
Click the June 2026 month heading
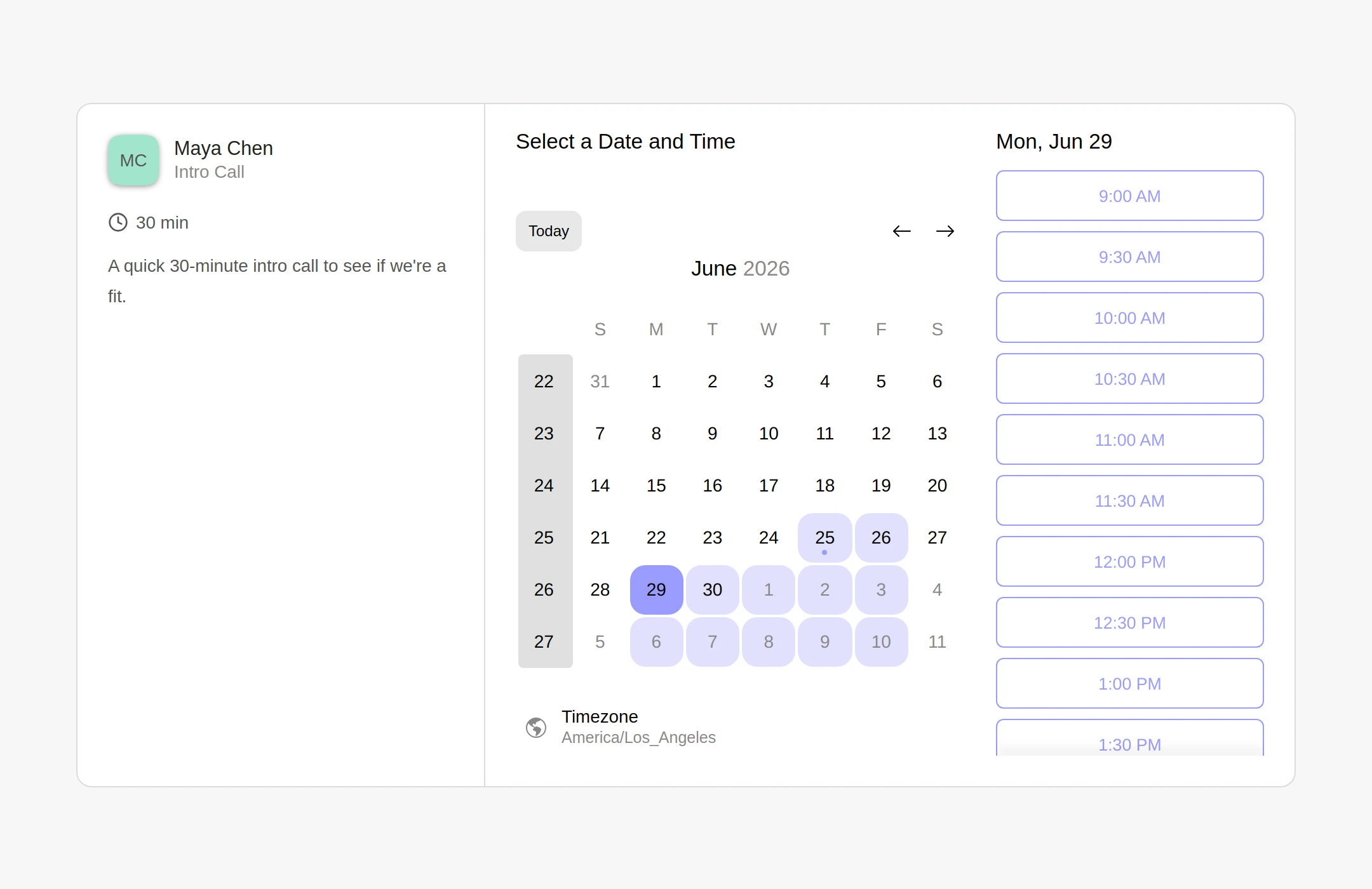(740, 269)
